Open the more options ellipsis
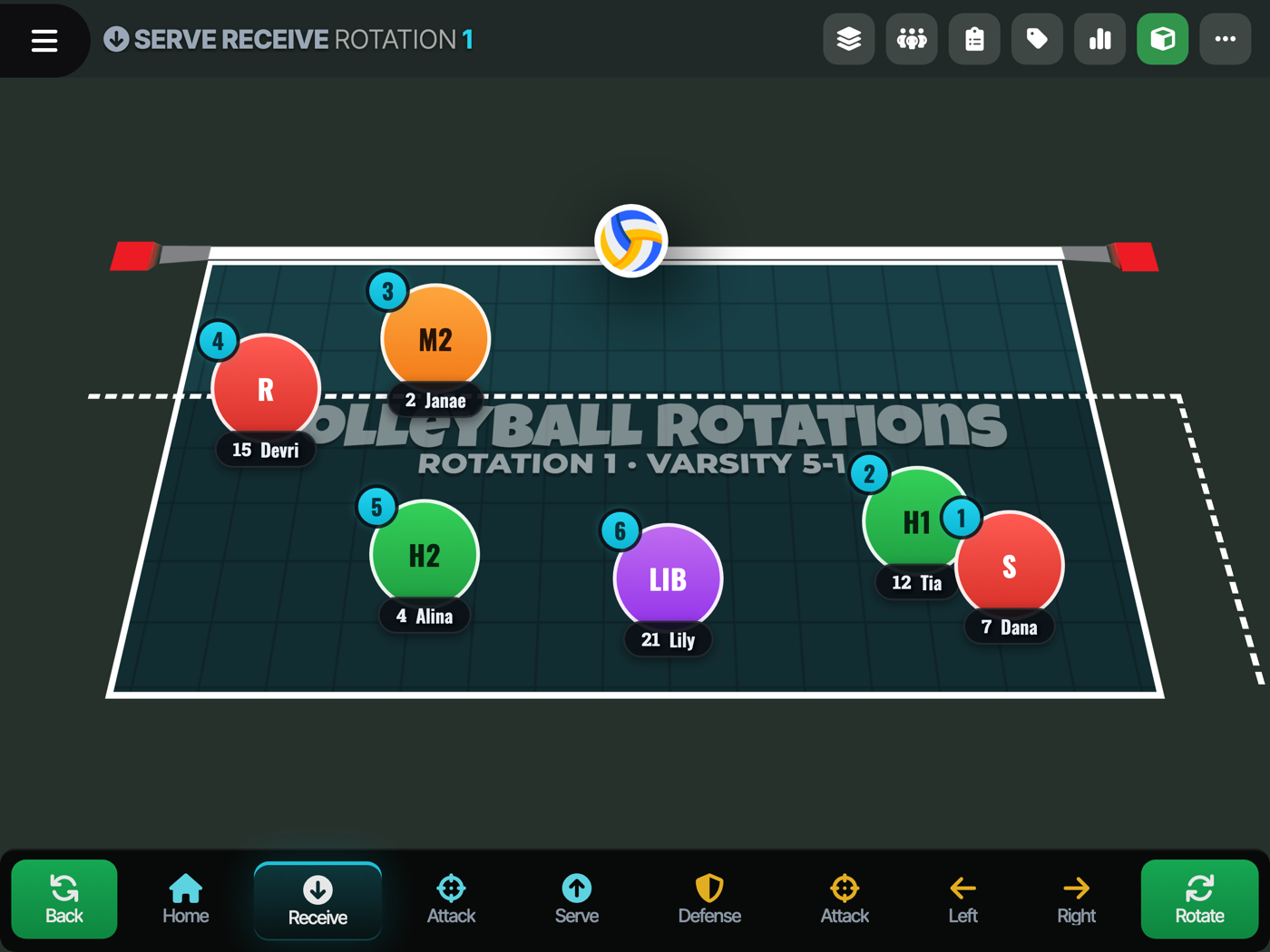This screenshot has width=1270, height=952. tap(1226, 39)
